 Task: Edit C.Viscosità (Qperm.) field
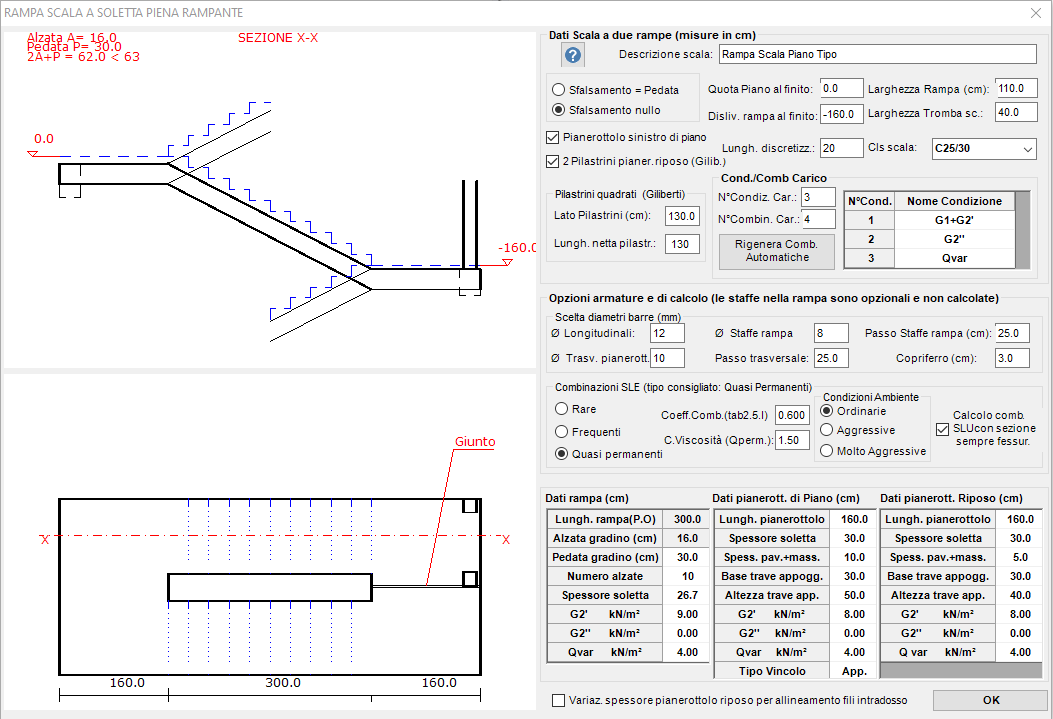792,441
